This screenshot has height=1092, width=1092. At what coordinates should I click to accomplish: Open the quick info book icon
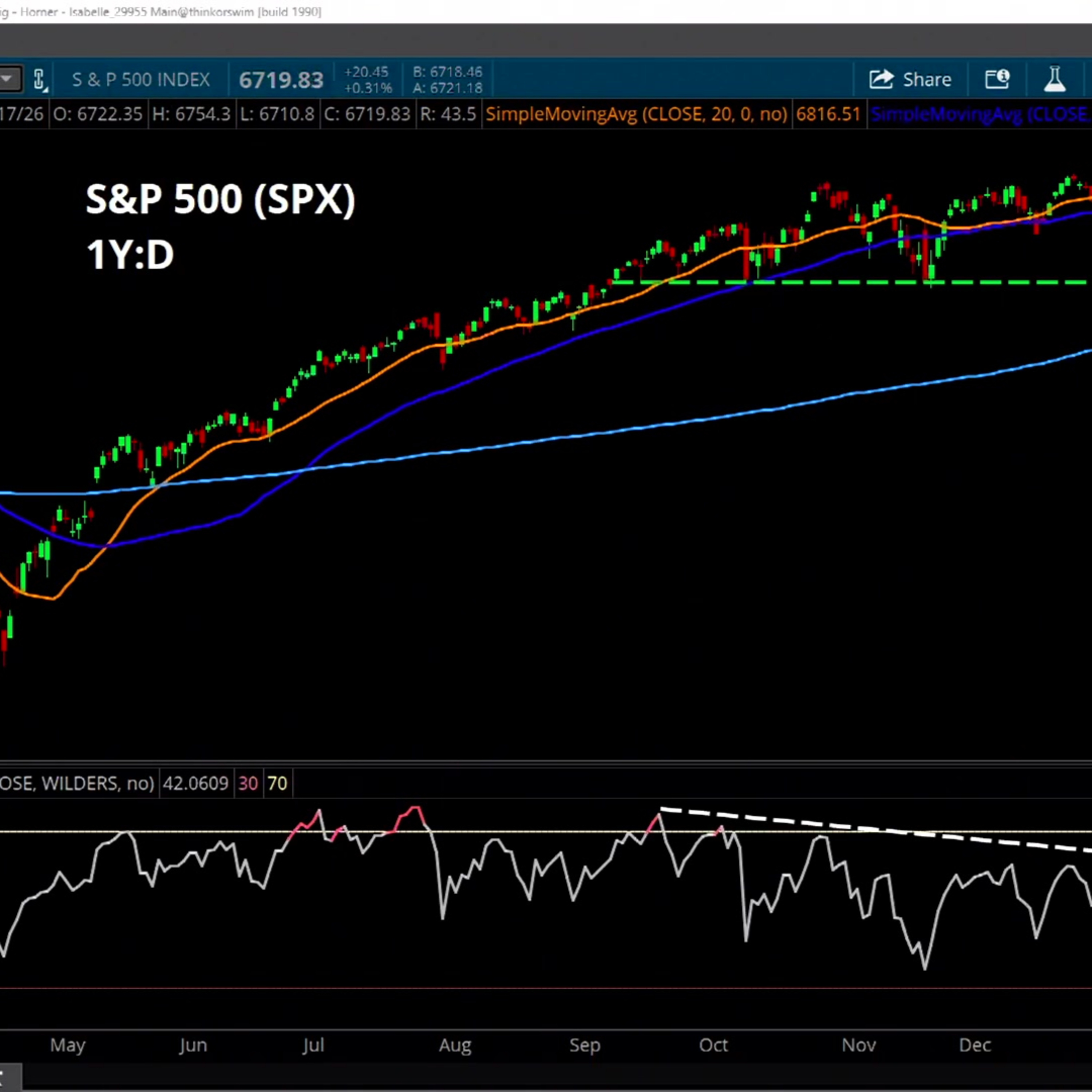(997, 79)
